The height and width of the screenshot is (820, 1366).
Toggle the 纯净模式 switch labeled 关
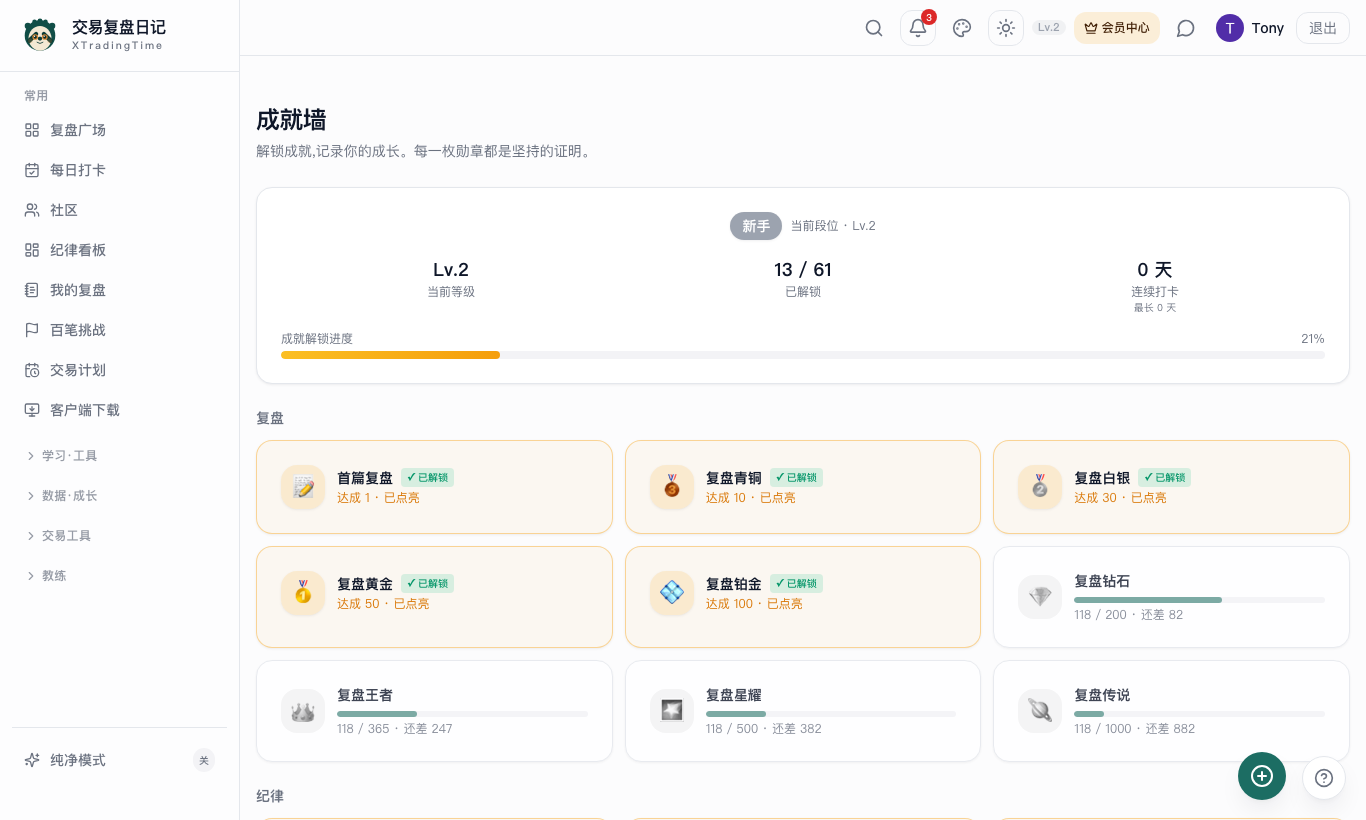click(204, 760)
